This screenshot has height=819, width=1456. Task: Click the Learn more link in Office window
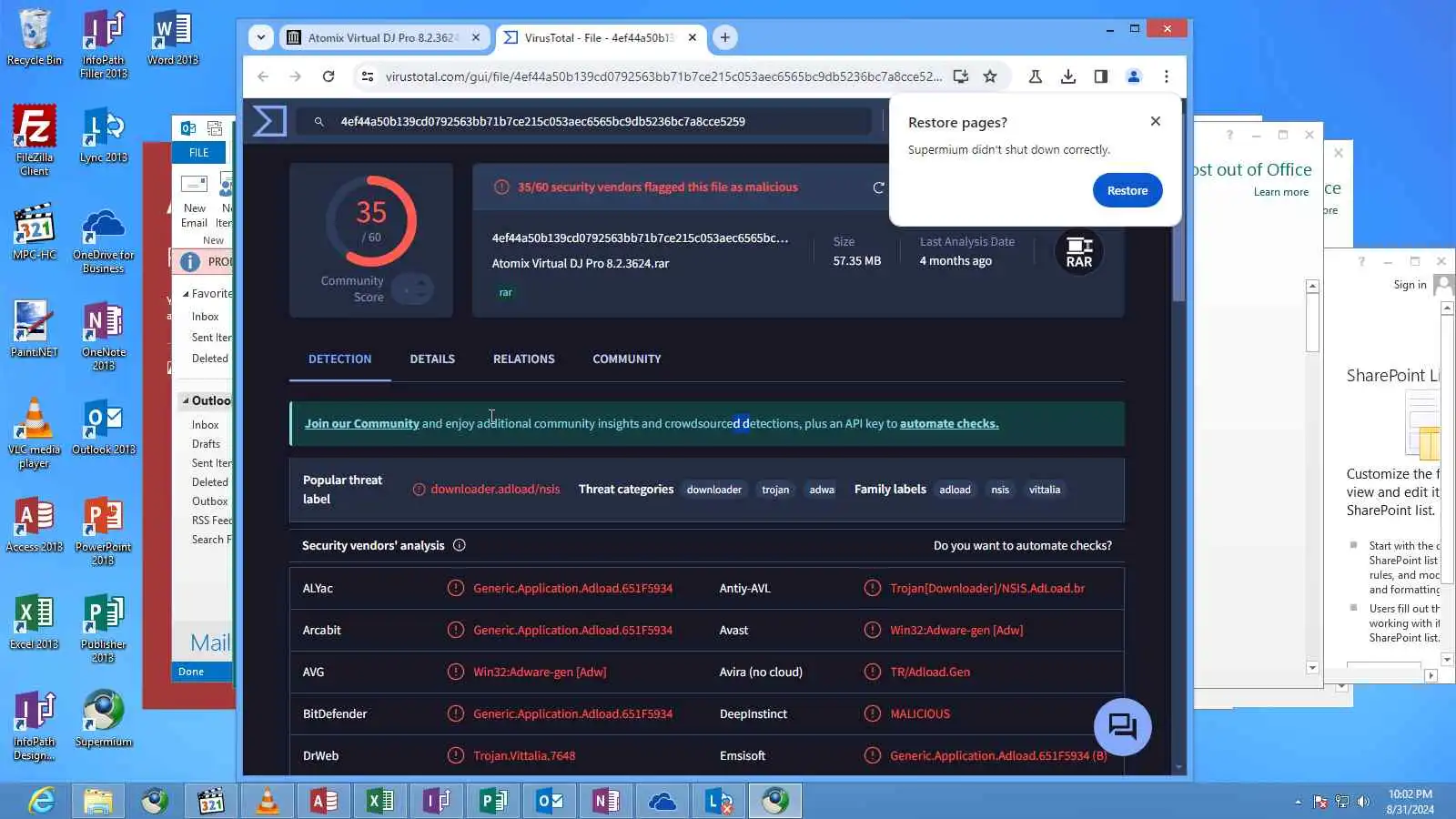pyautogui.click(x=1281, y=192)
